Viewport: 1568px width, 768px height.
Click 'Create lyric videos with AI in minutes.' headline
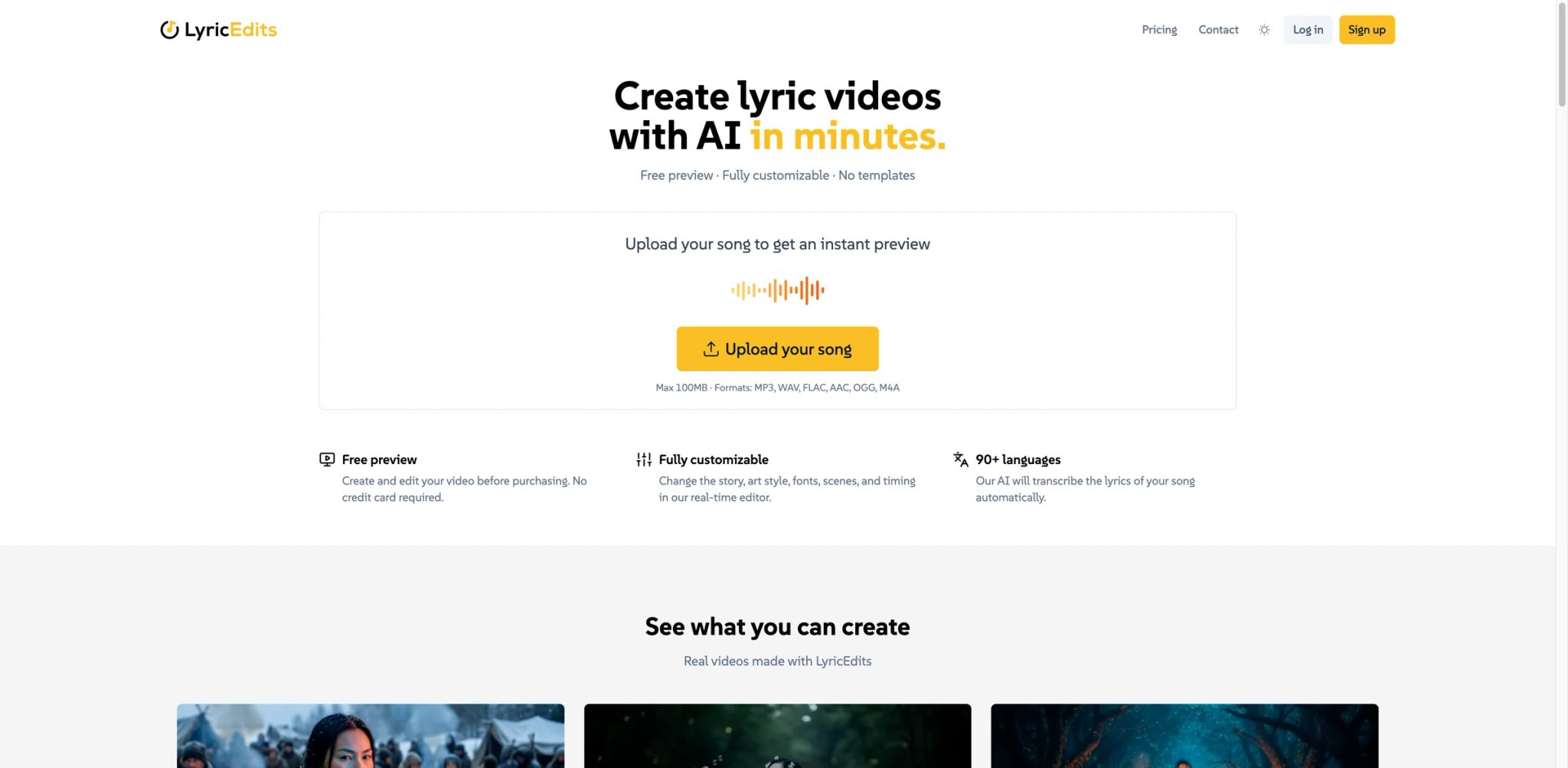[x=777, y=116]
